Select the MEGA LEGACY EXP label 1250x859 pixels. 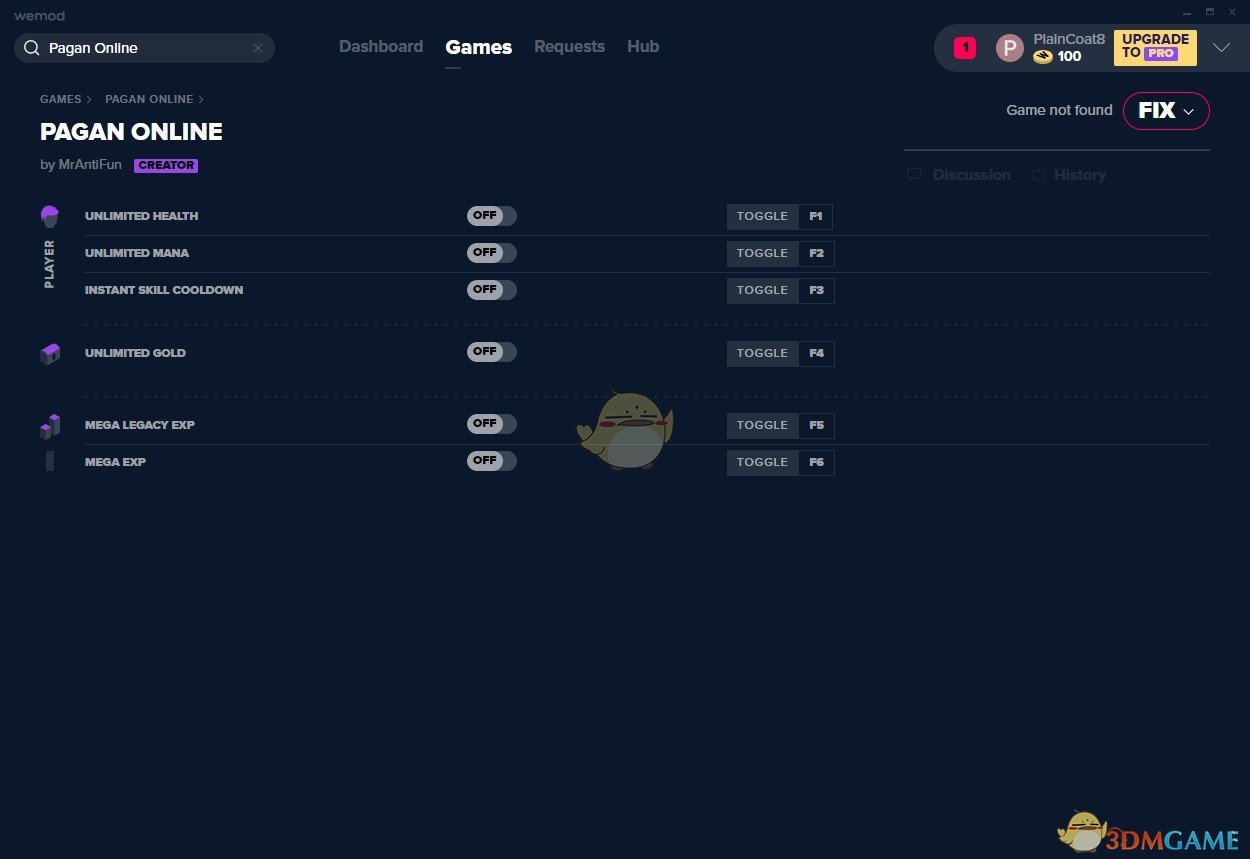pyautogui.click(x=140, y=425)
